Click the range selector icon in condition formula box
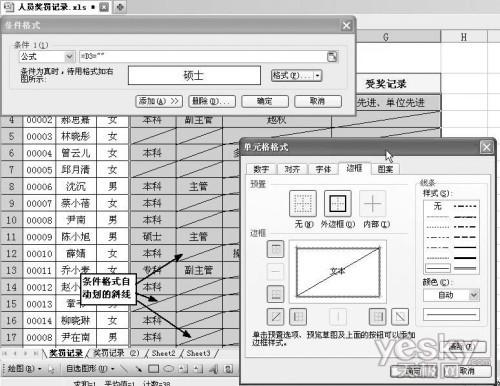 click(332, 56)
